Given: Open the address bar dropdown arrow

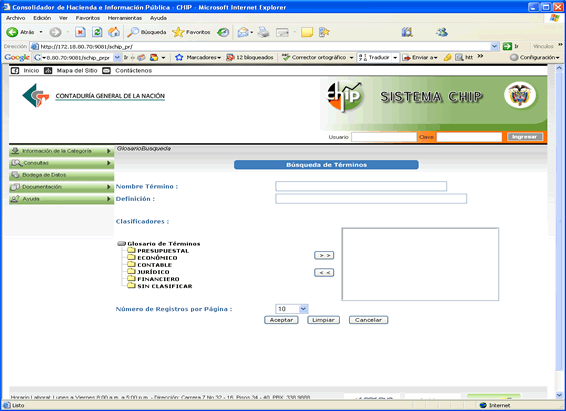Looking at the screenshot, I should click(x=495, y=46).
